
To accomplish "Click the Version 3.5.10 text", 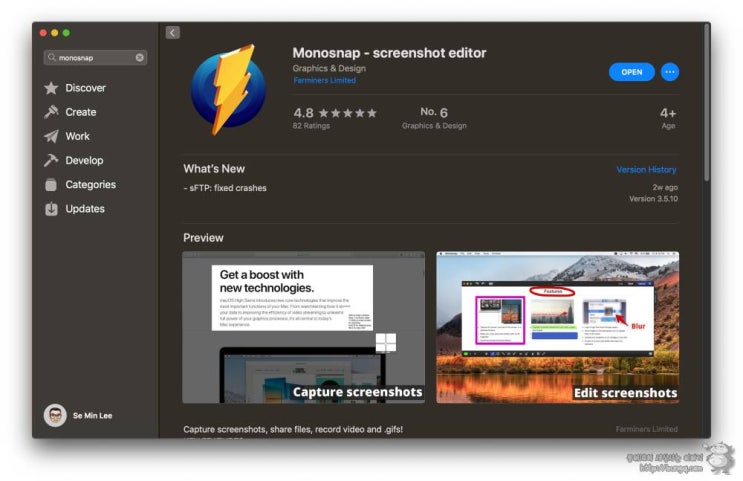I will point(653,199).
